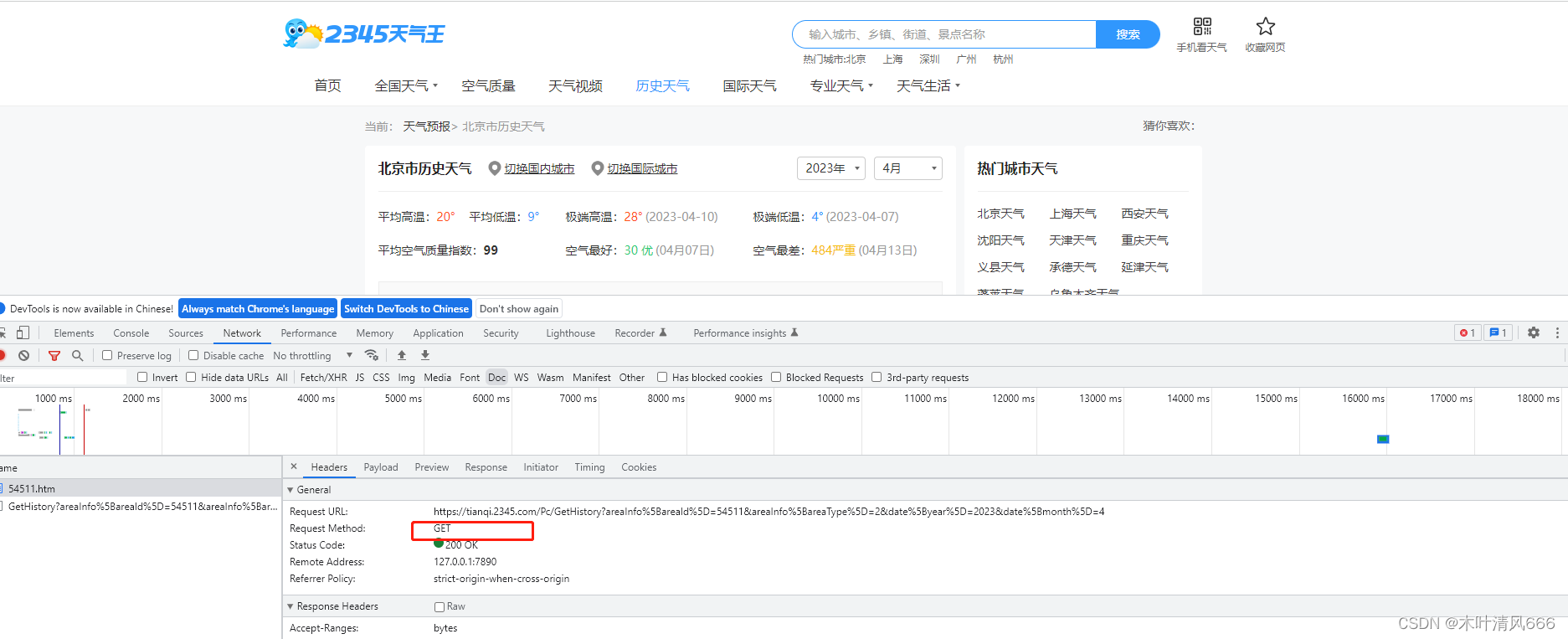Toggle the red filter funnel icon
Image resolution: width=1568 pixels, height=639 pixels.
pos(54,355)
